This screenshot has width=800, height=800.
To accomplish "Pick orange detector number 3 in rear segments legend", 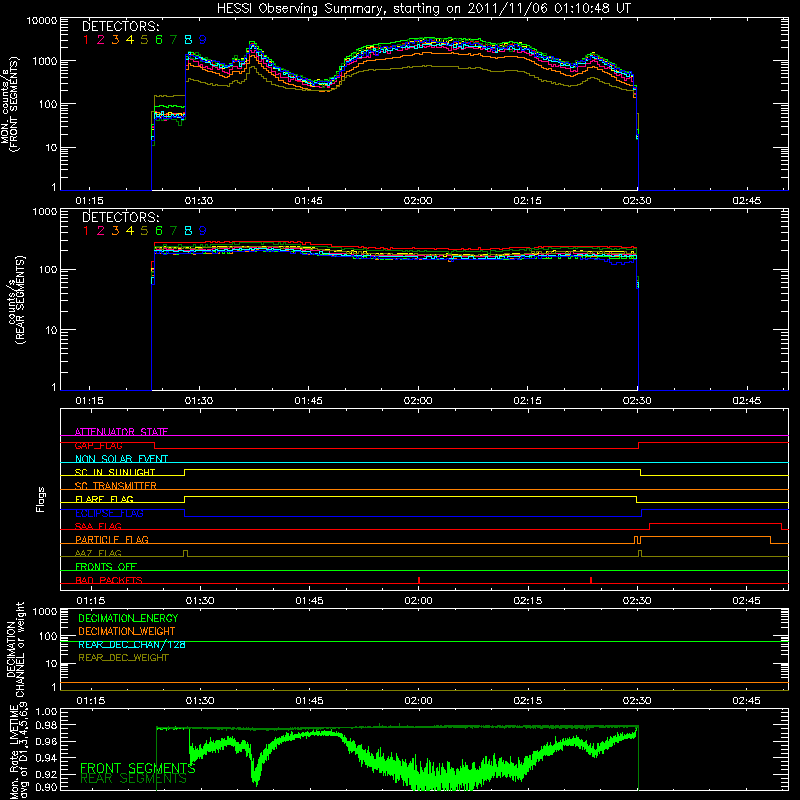I will point(115,231).
